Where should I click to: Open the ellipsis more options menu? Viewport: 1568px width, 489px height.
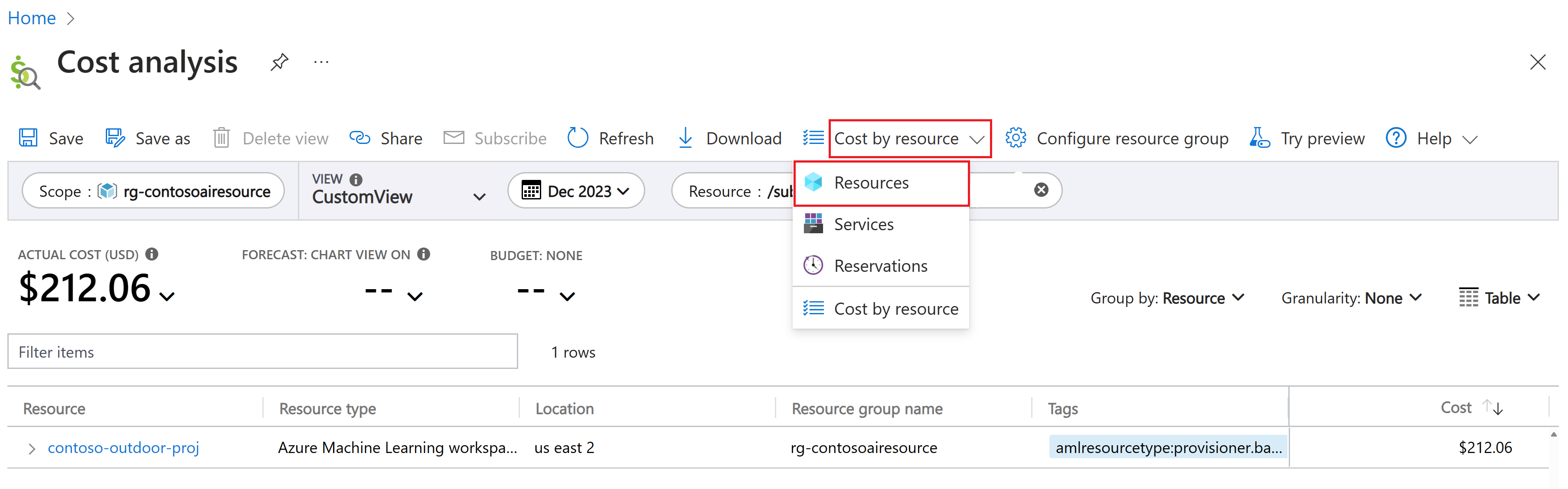click(321, 62)
